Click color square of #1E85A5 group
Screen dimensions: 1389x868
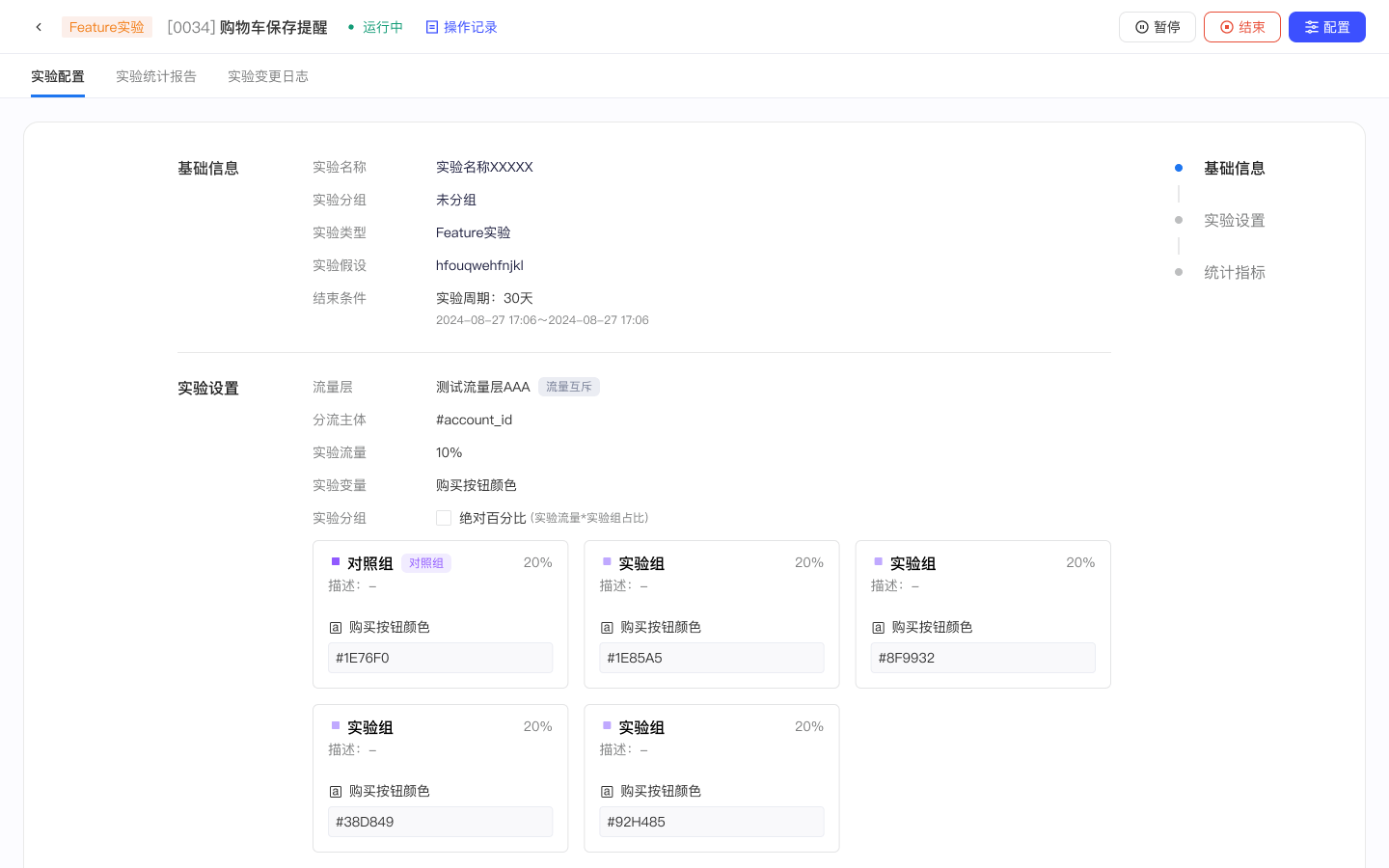tap(607, 561)
